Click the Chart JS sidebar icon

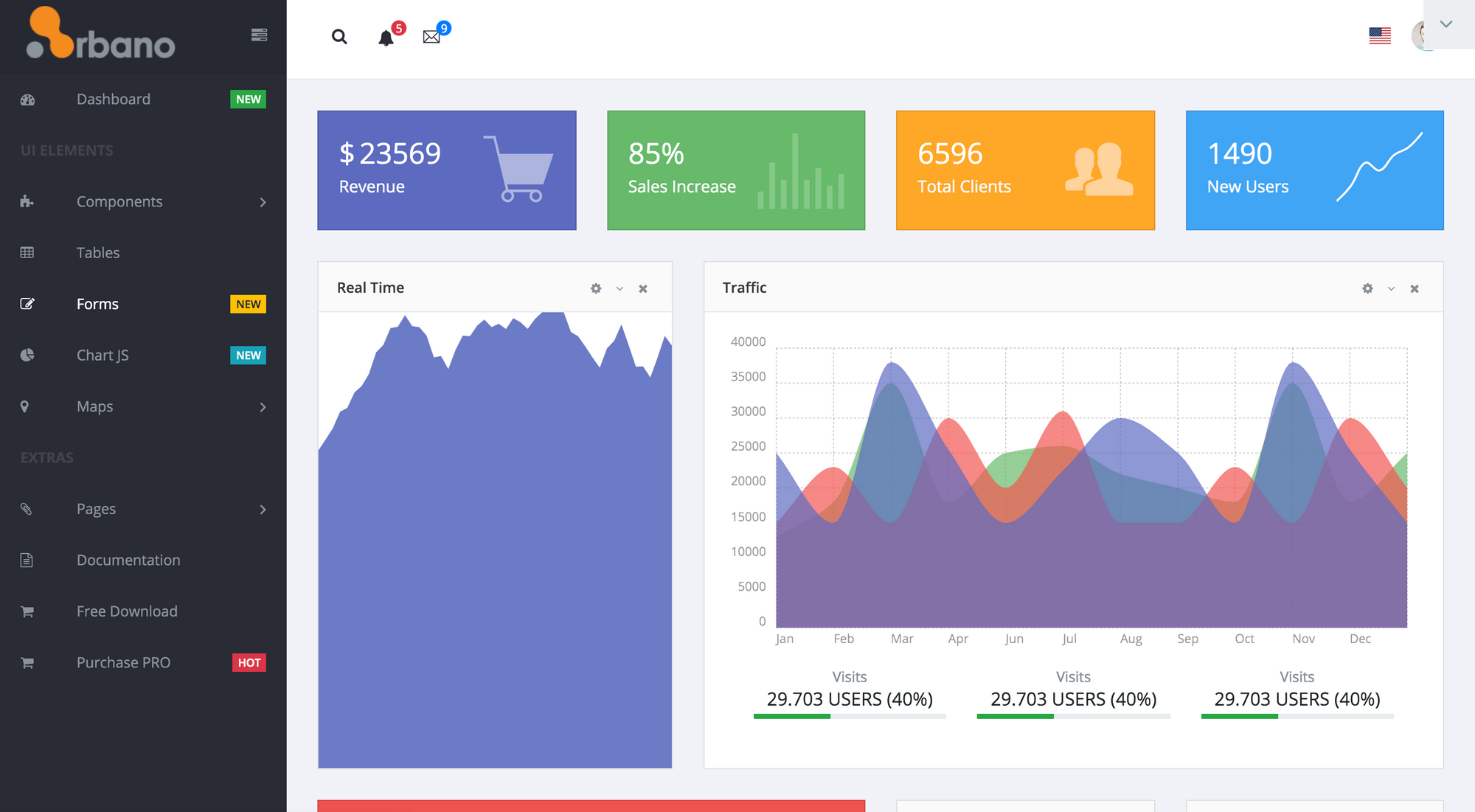click(x=27, y=354)
